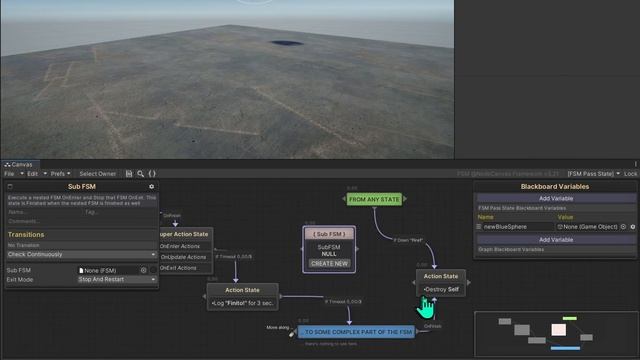
Task: Click the Select Owner button
Action: point(98,174)
